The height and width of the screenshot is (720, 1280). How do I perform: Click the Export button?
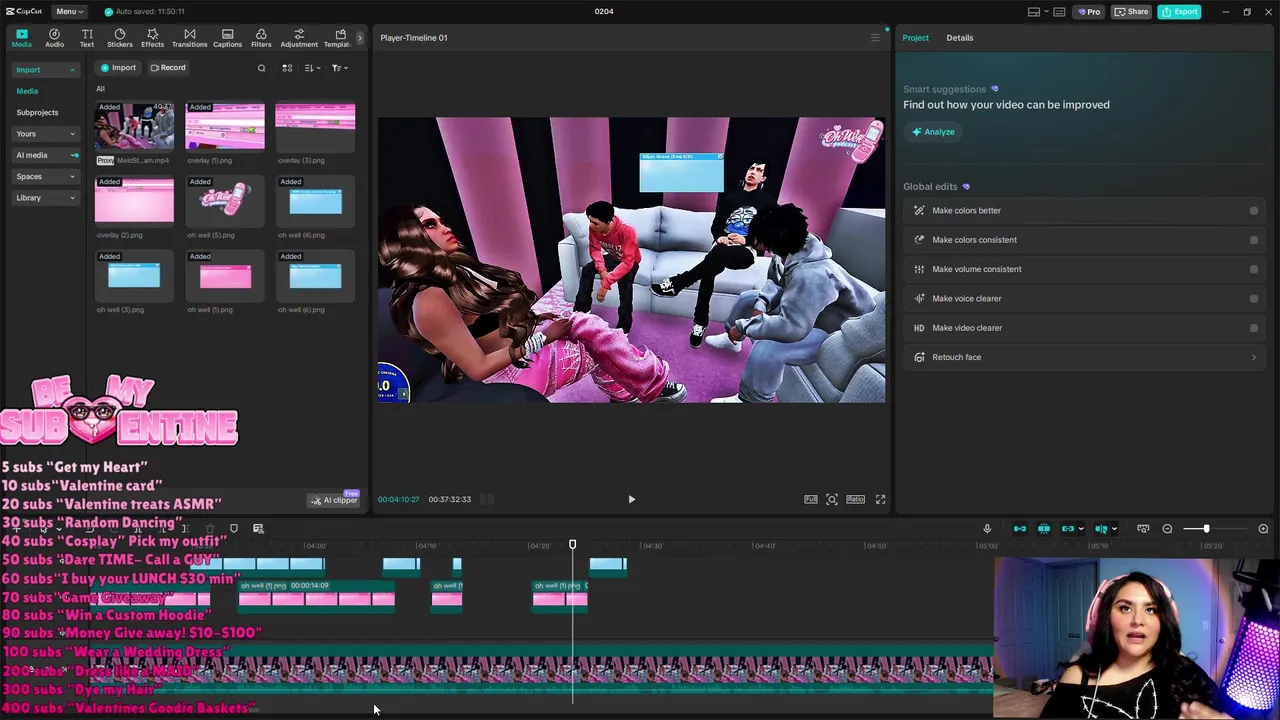(1180, 11)
